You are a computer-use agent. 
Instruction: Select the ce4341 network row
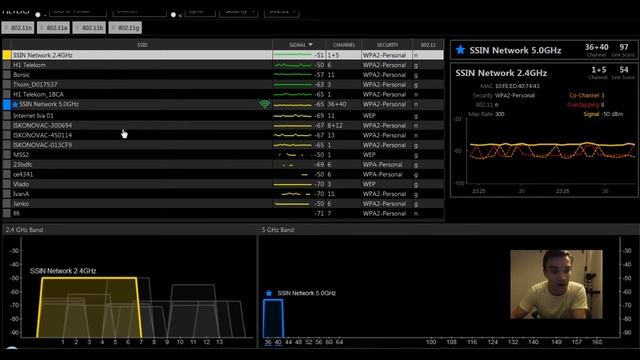tap(223, 174)
